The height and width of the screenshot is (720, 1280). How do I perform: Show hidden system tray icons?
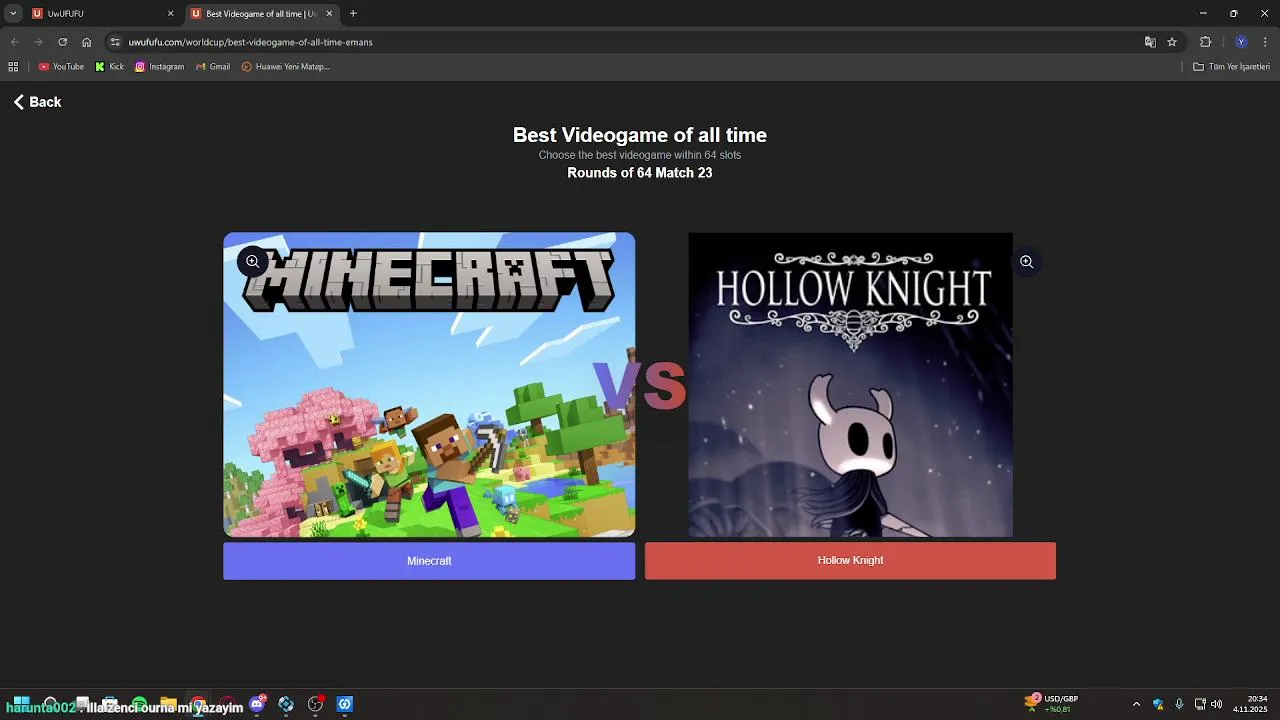click(1136, 704)
